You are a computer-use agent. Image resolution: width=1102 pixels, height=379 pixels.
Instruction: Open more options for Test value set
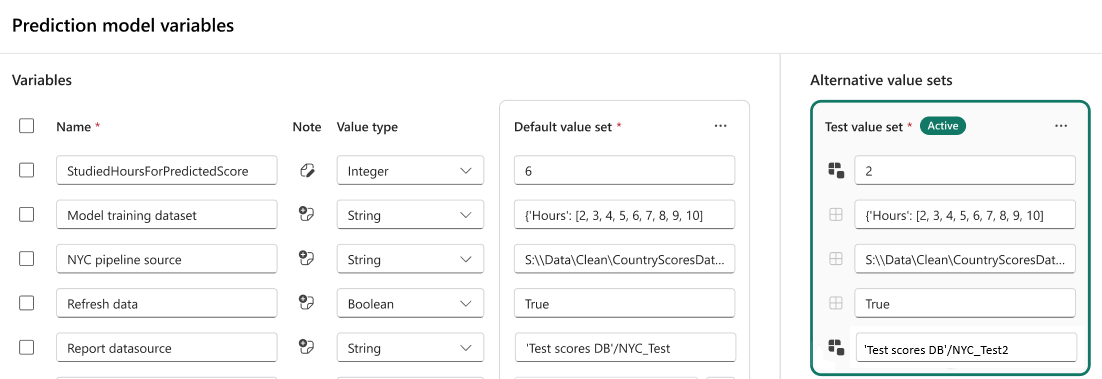point(1061,126)
